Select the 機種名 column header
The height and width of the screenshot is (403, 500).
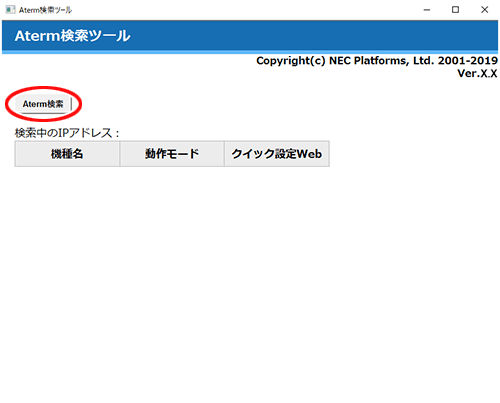tap(67, 154)
